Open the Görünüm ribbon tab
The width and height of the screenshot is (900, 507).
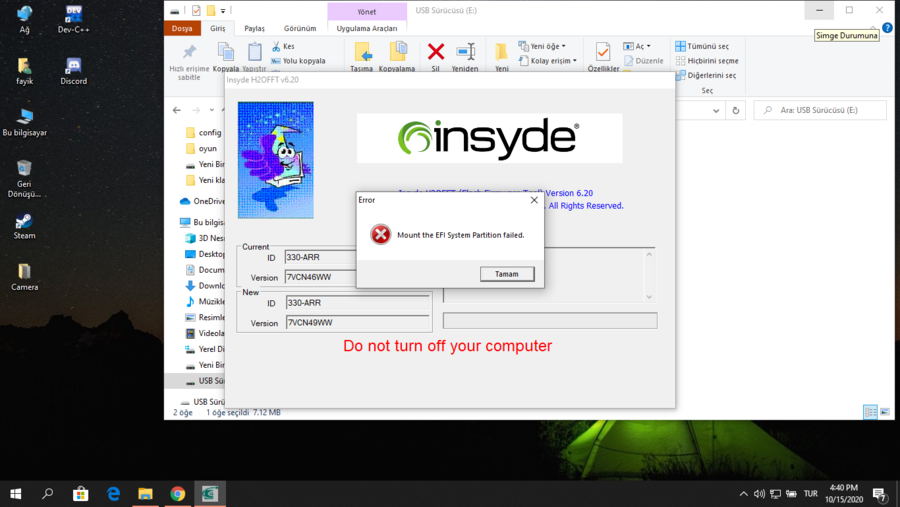300,28
